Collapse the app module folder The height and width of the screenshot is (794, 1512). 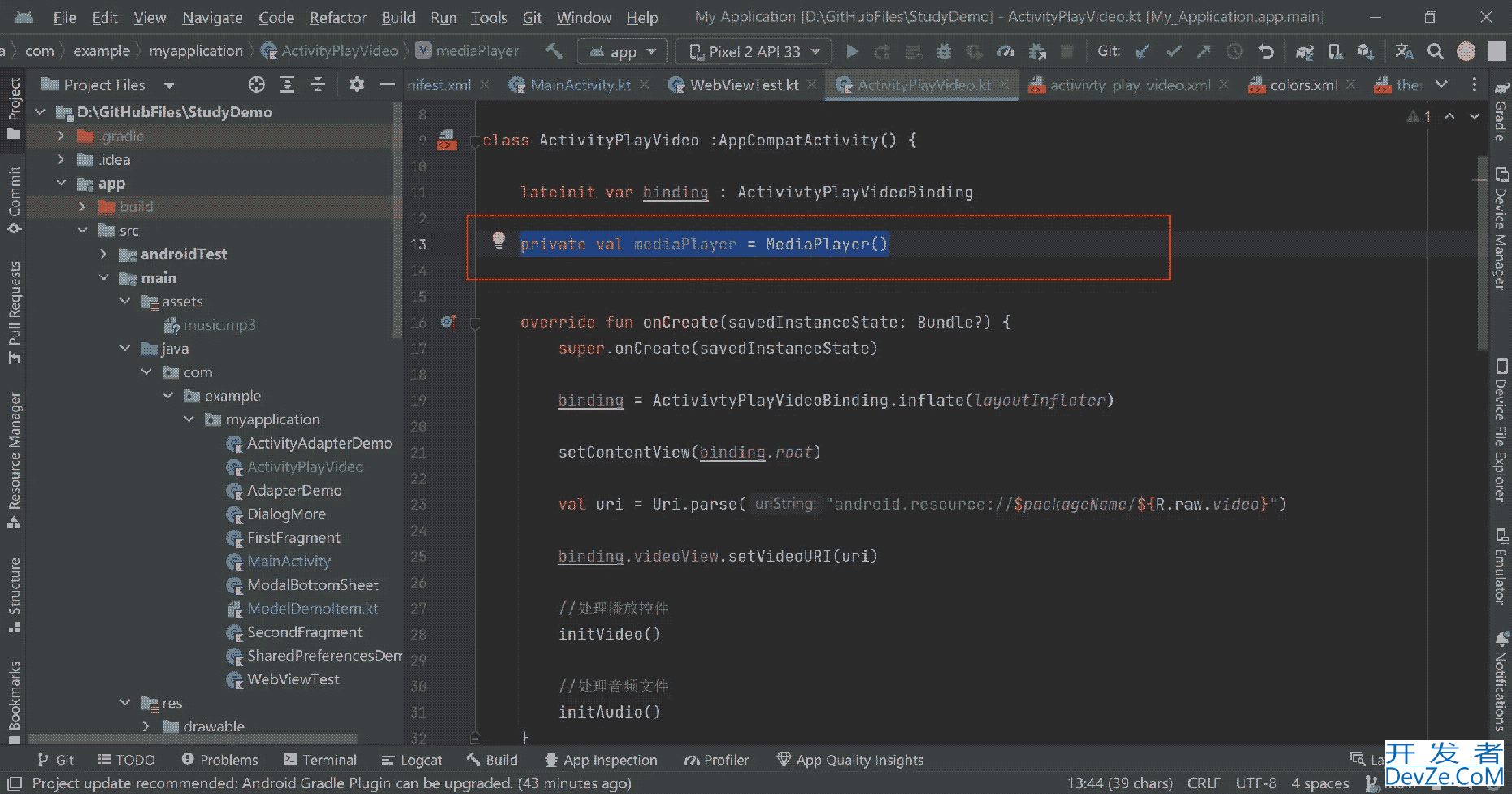click(x=61, y=183)
